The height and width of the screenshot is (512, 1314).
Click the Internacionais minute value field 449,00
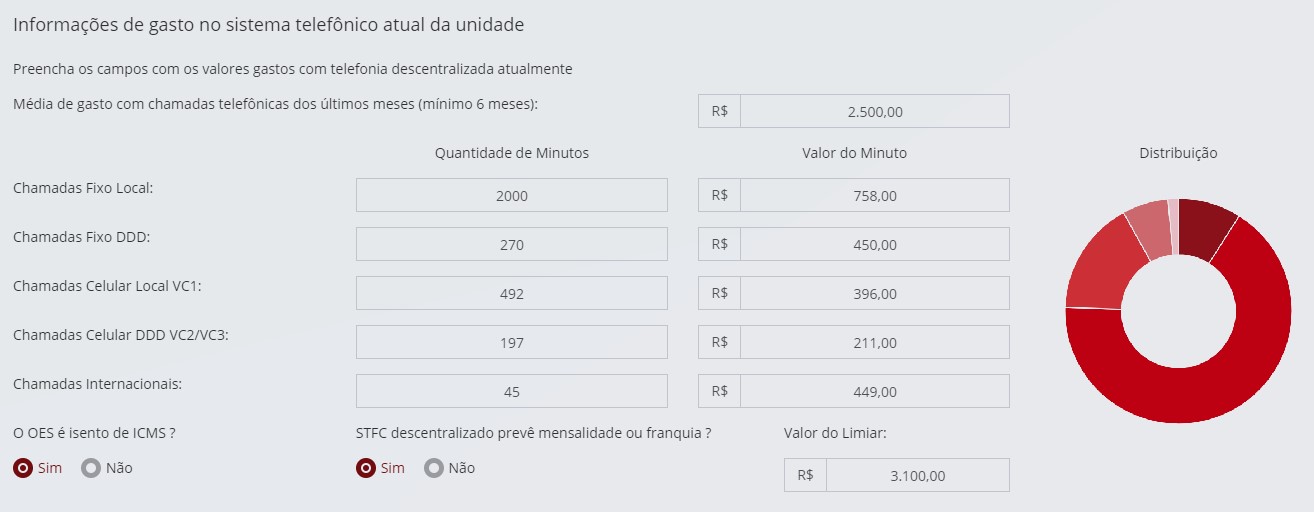click(874, 392)
